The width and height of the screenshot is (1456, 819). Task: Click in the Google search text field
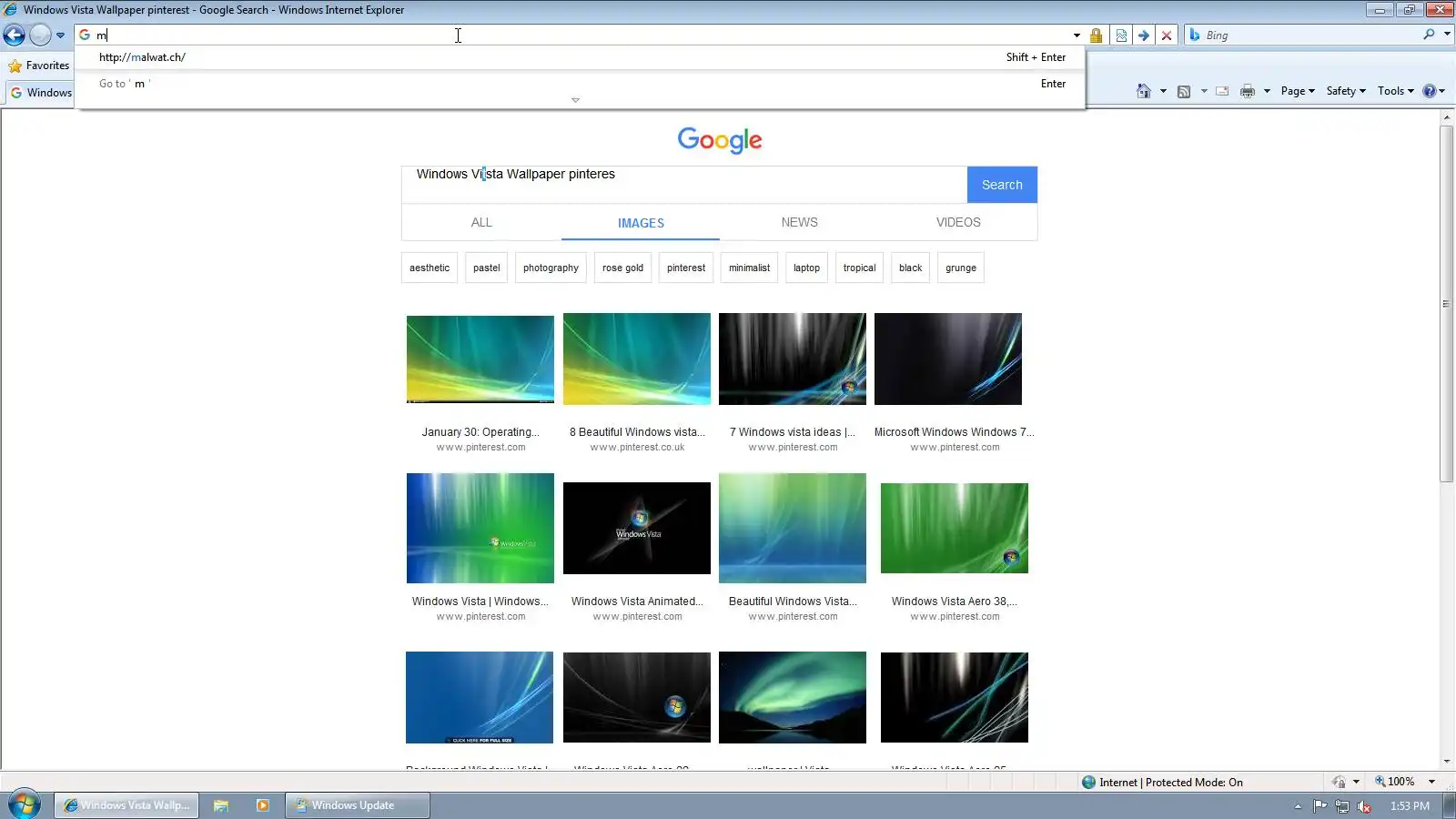point(684,185)
